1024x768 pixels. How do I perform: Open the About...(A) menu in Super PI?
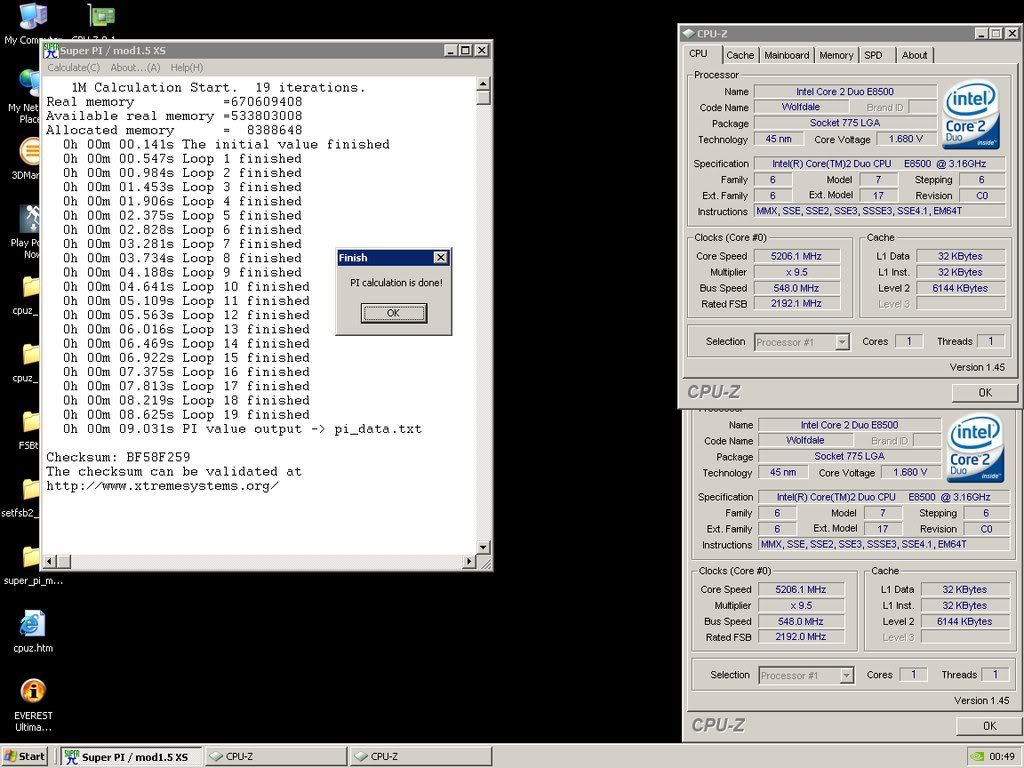tap(135, 67)
